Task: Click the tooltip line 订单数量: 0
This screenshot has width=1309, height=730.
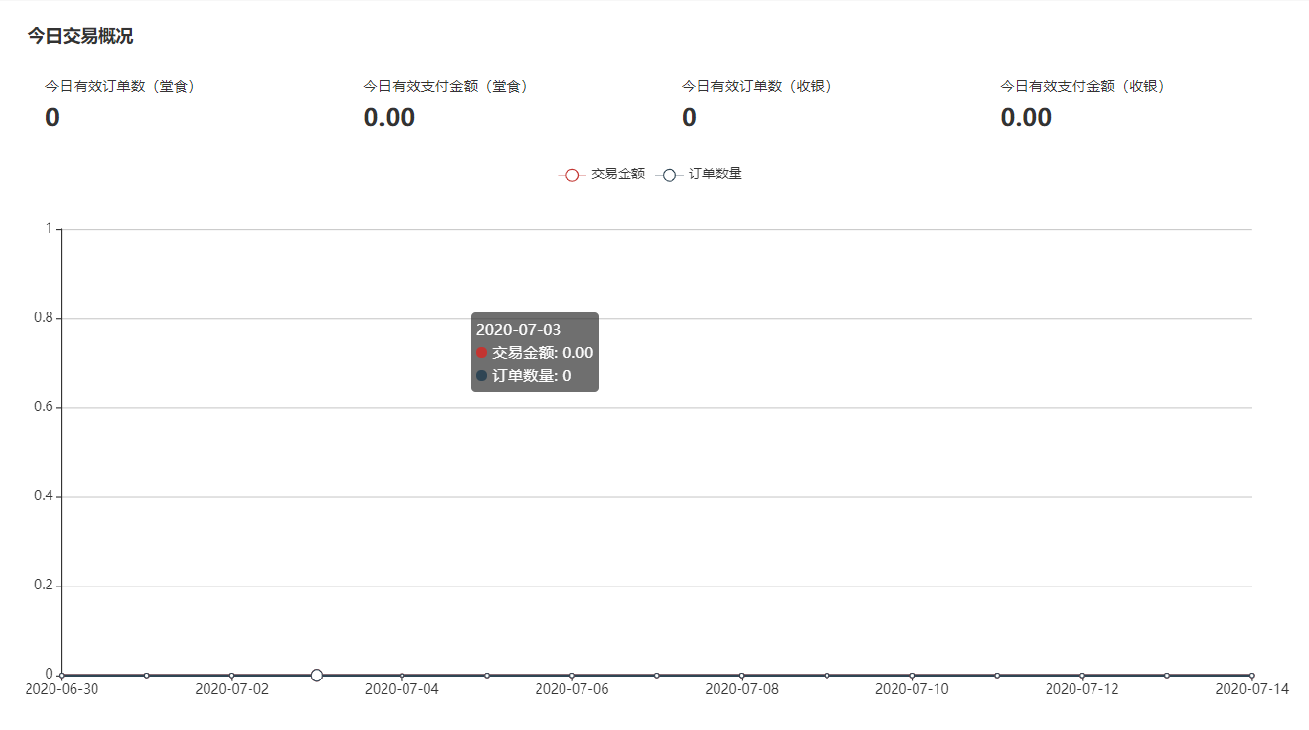Action: (523, 376)
